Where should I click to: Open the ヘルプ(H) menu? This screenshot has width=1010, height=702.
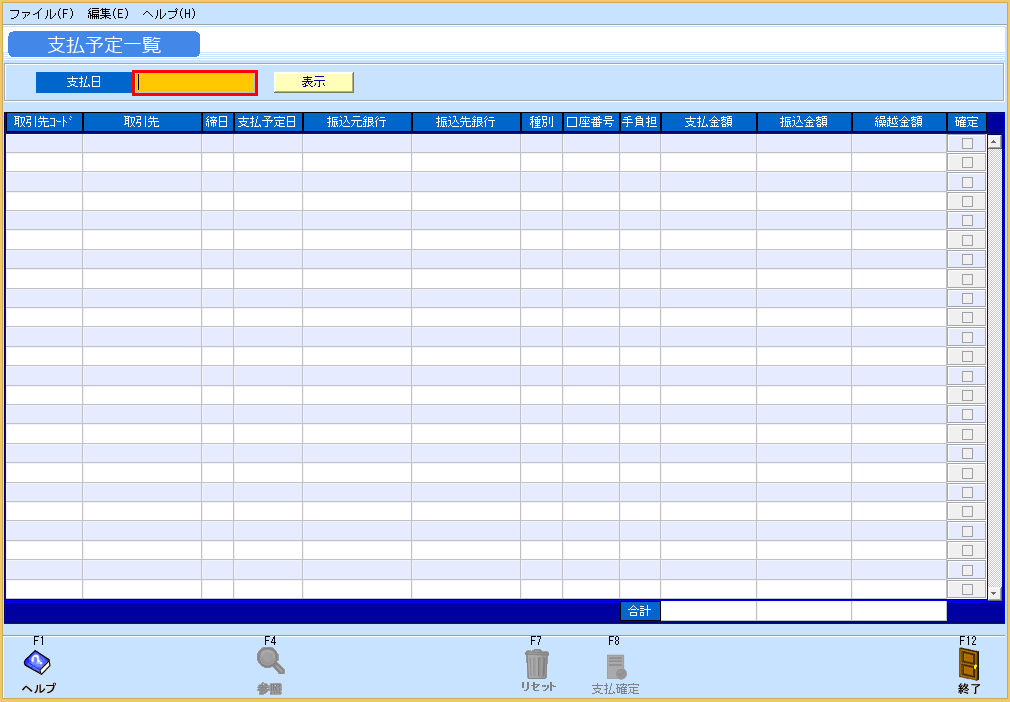click(167, 13)
